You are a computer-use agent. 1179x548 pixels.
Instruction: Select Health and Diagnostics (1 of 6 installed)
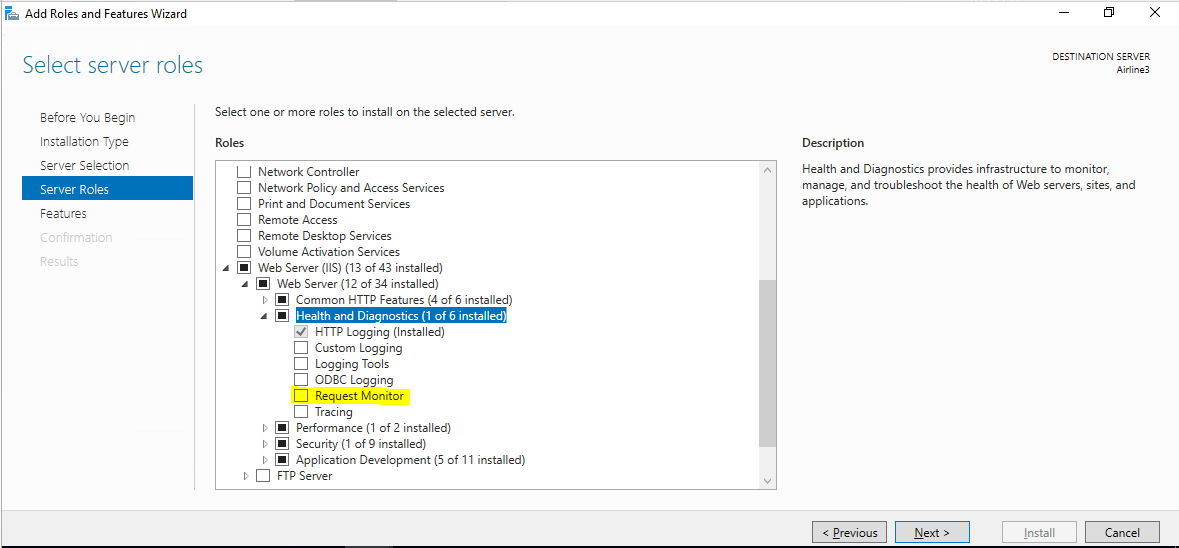pyautogui.click(x=401, y=316)
